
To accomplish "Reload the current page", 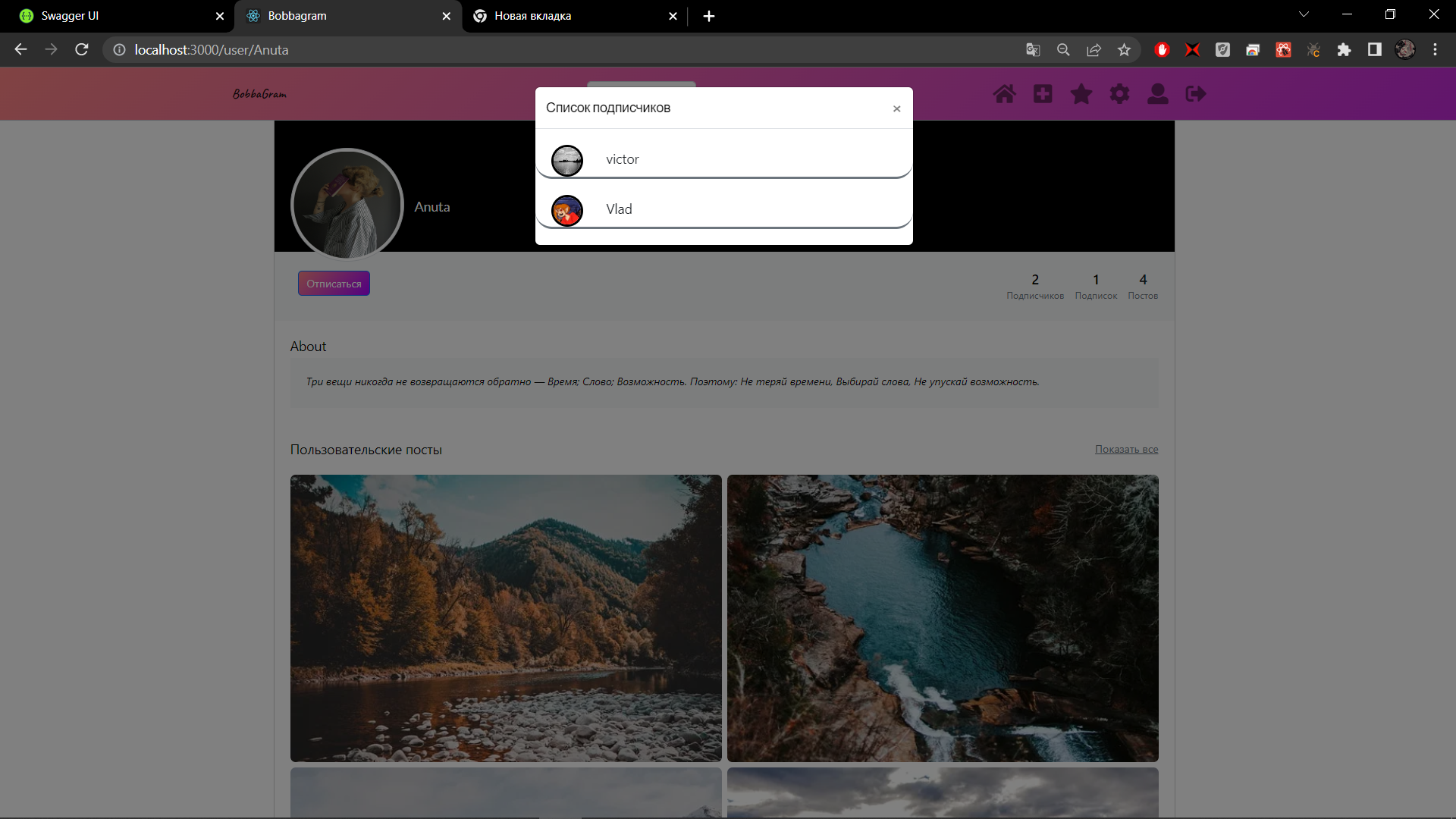I will coord(82,49).
